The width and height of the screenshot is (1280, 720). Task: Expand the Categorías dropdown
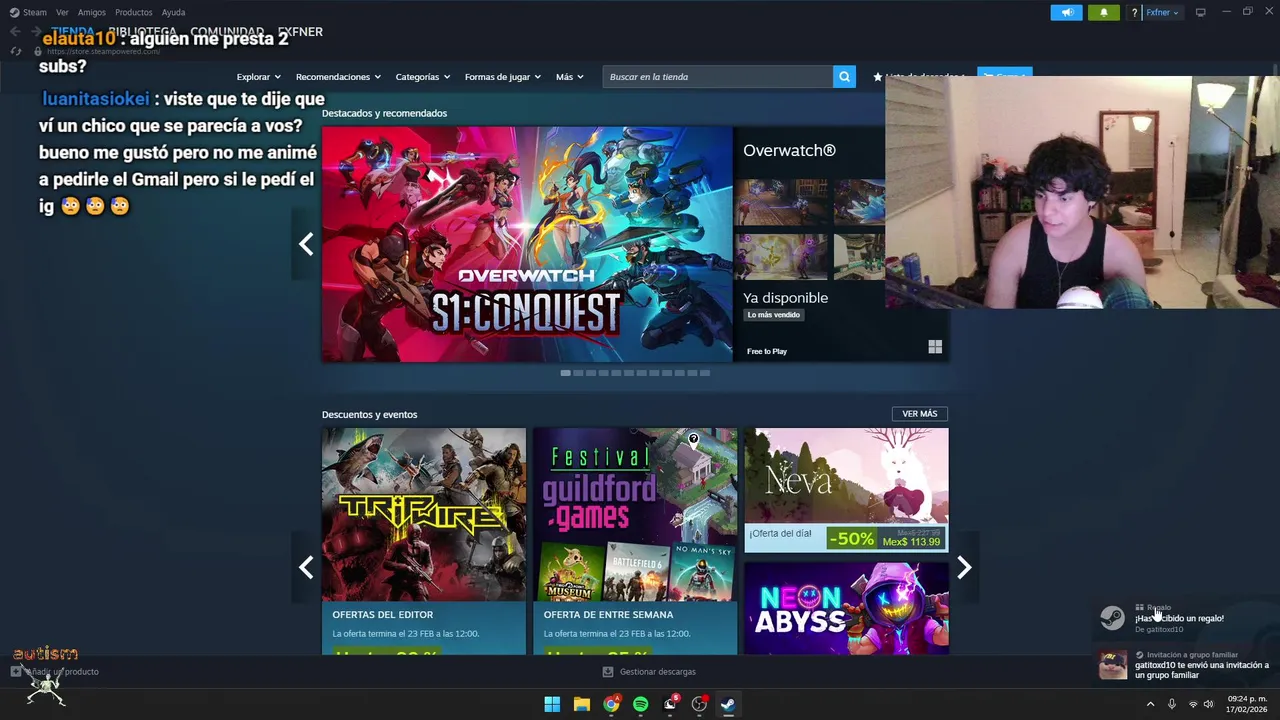coord(422,76)
